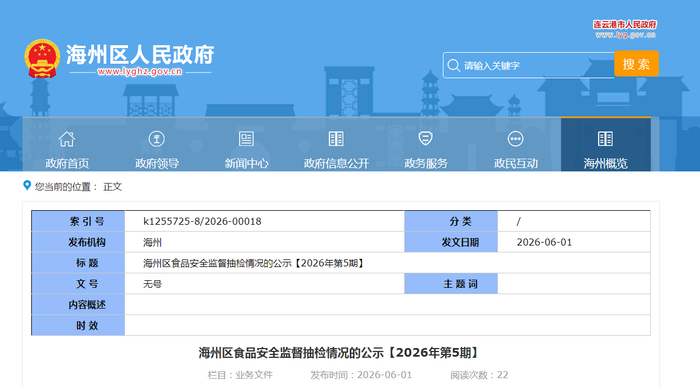Click the book icon above 政府信息公开

336,139
